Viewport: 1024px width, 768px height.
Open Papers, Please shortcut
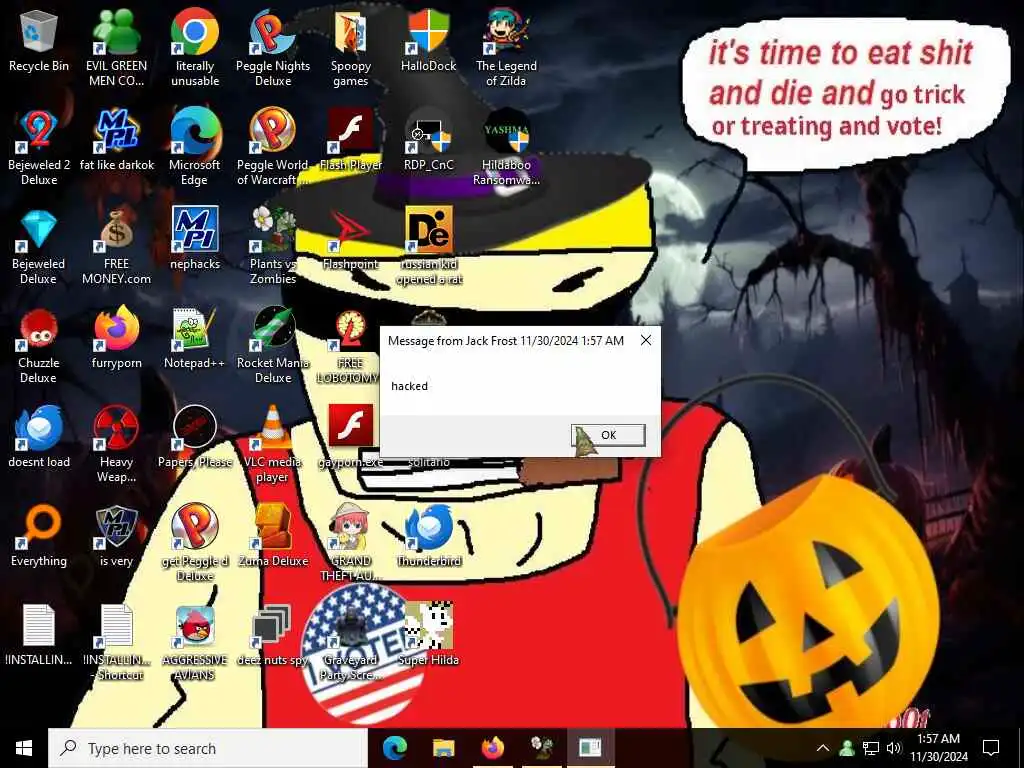pos(195,436)
